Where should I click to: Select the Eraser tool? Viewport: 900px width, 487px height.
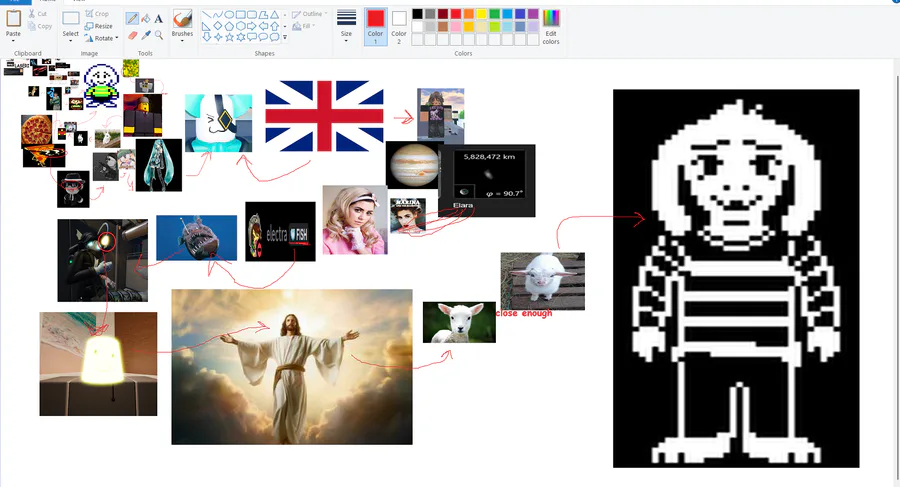(132, 36)
